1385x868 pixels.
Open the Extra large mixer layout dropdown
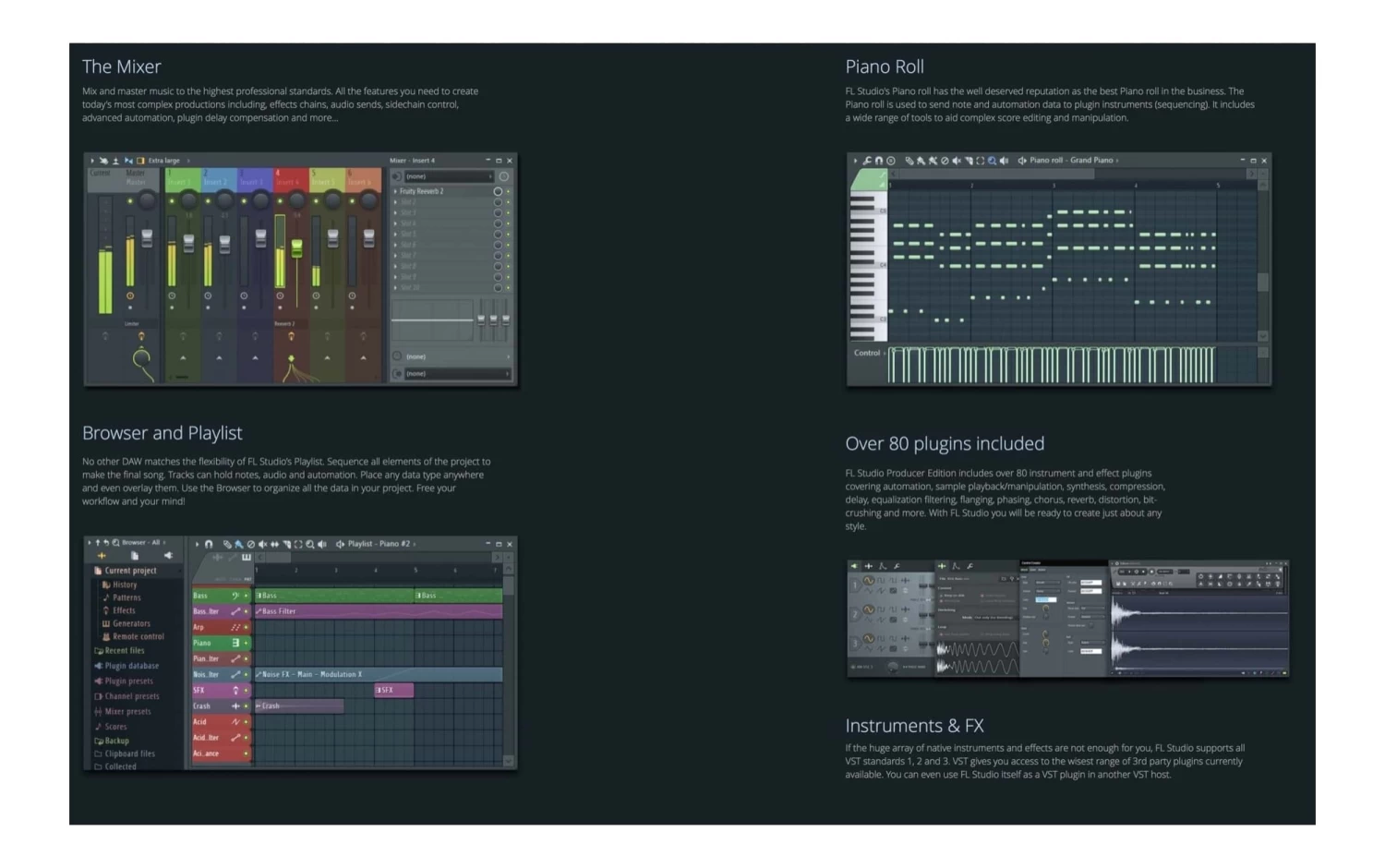(x=164, y=161)
